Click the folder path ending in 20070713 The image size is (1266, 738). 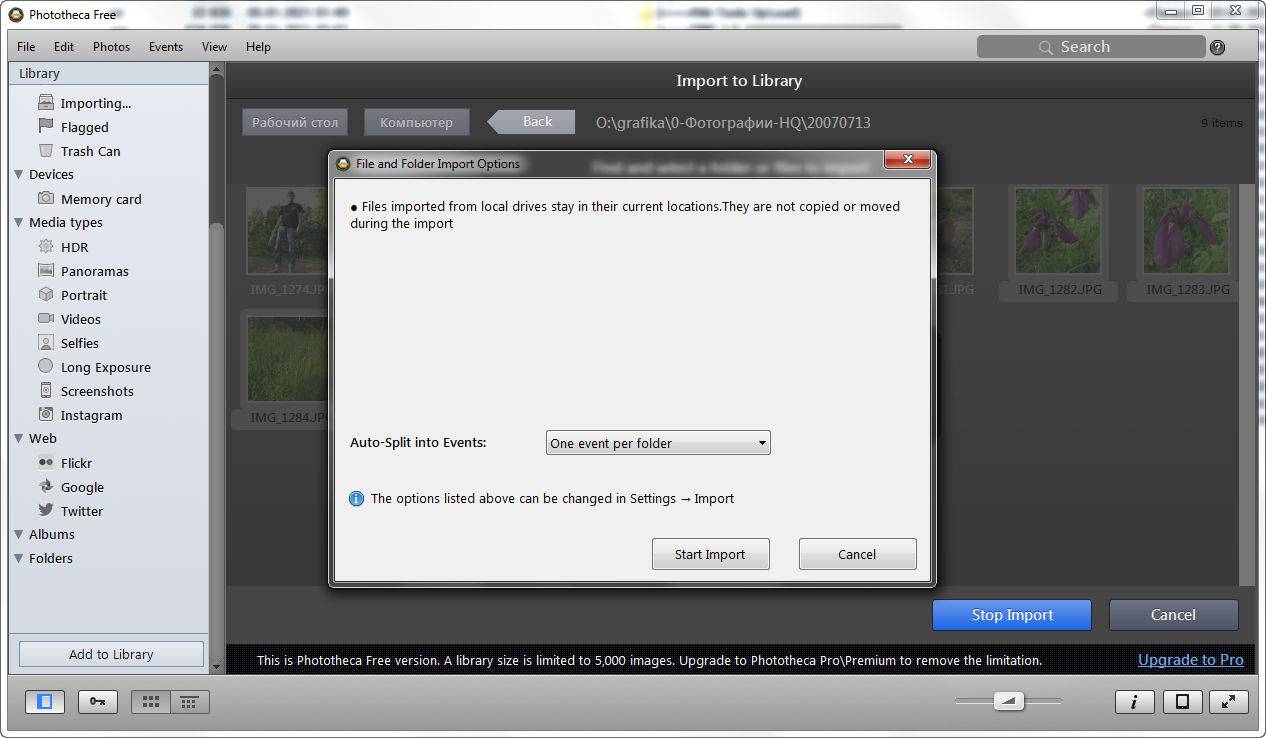coord(733,122)
